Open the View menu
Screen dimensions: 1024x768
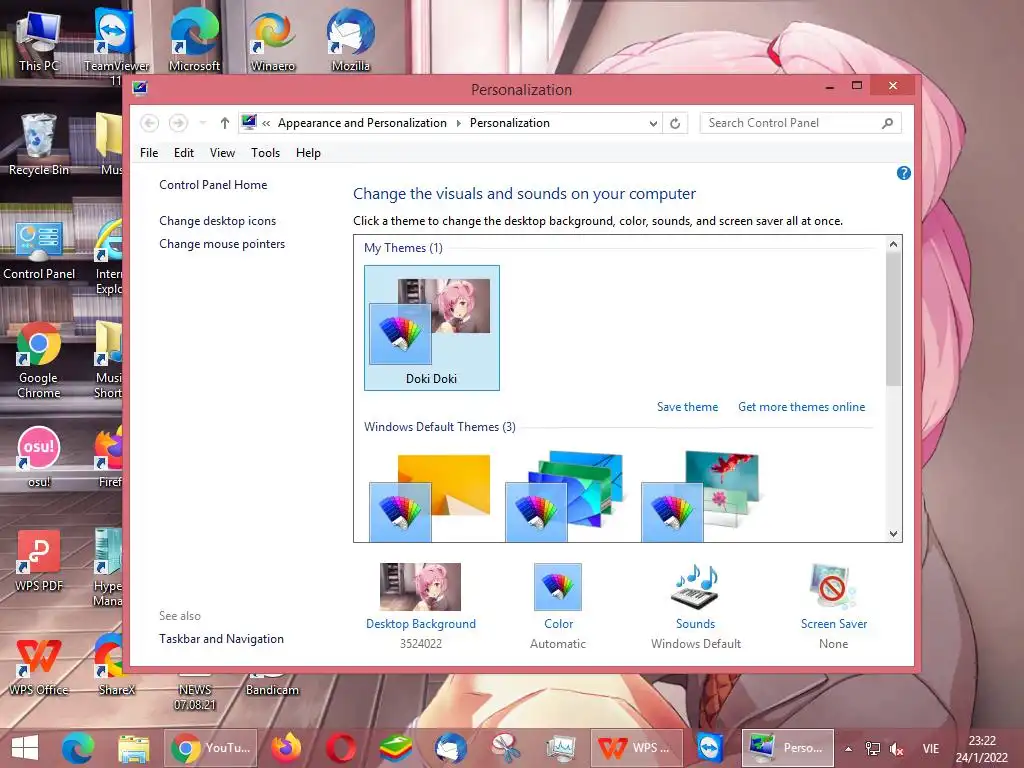pyautogui.click(x=222, y=153)
